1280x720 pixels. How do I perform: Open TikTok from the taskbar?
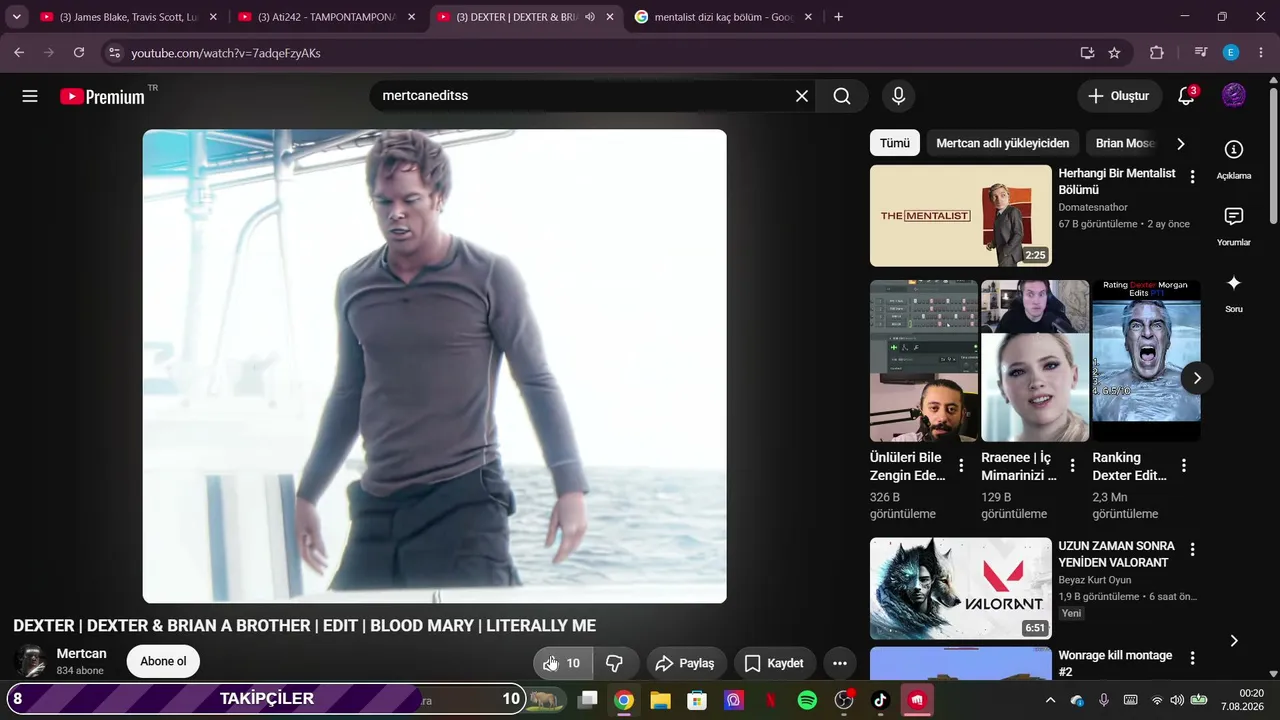pos(880,700)
